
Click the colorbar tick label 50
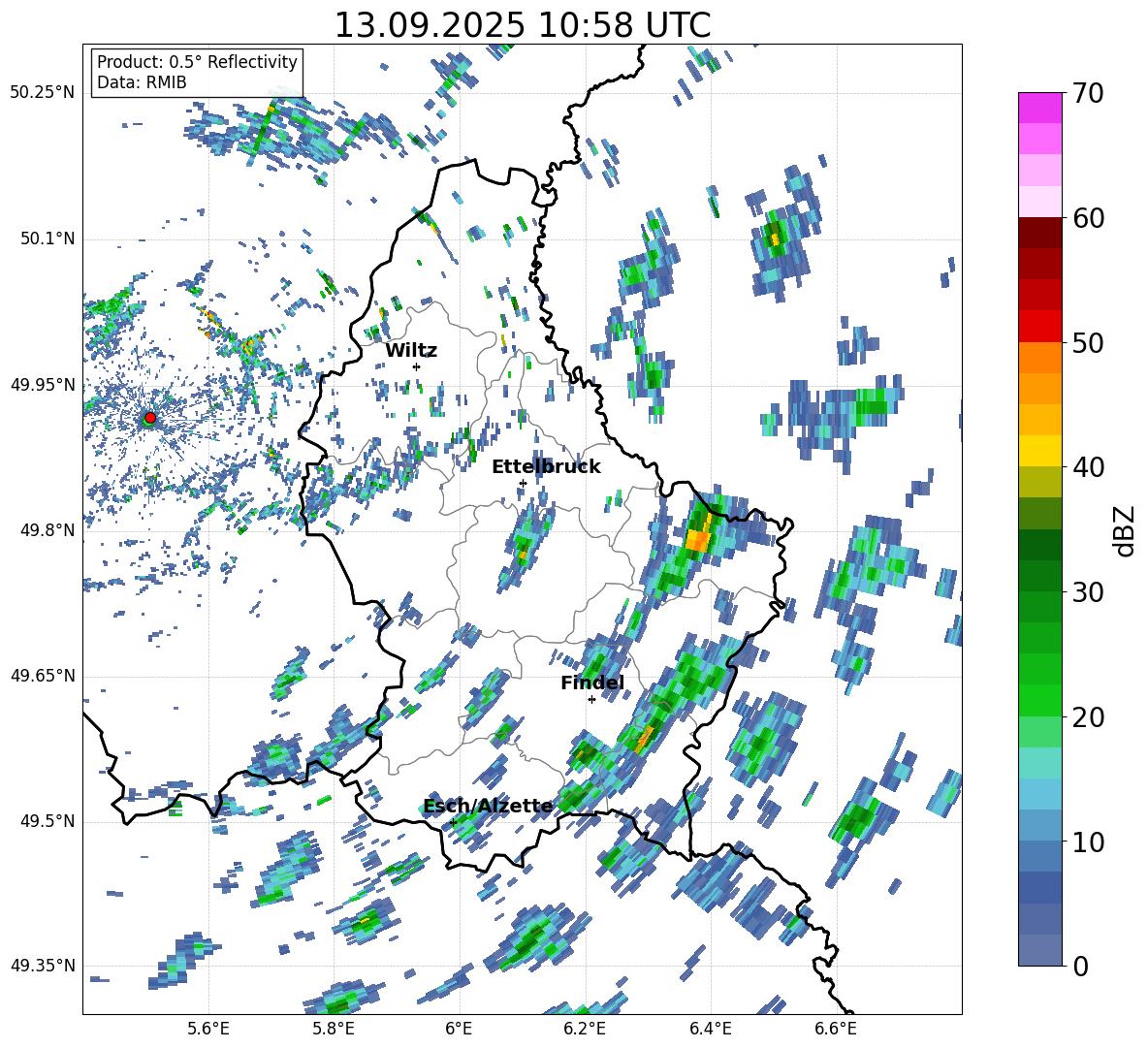pos(1088,343)
